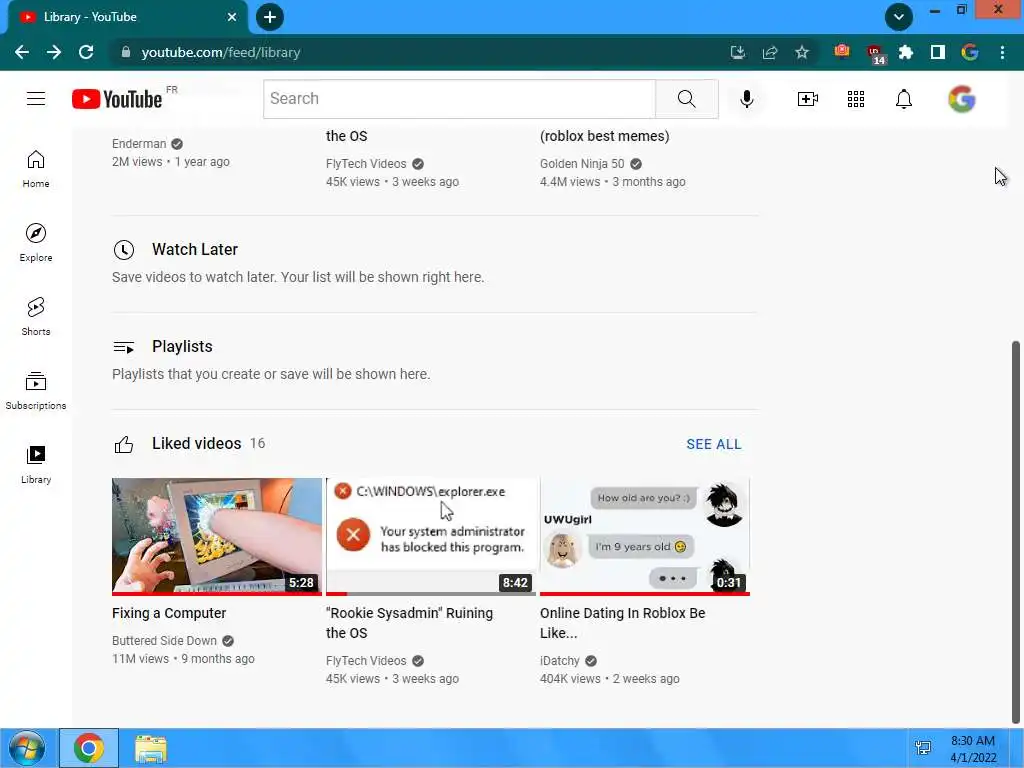The image size is (1024, 768).
Task: Open the Windows Start button
Action: click(x=27, y=748)
